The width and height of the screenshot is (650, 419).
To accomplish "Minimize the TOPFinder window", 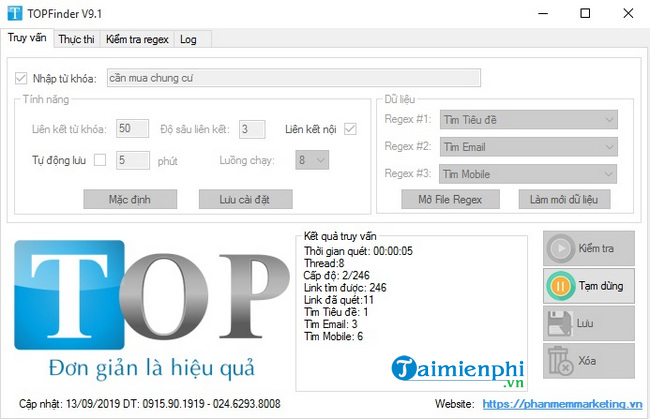I will click(543, 14).
